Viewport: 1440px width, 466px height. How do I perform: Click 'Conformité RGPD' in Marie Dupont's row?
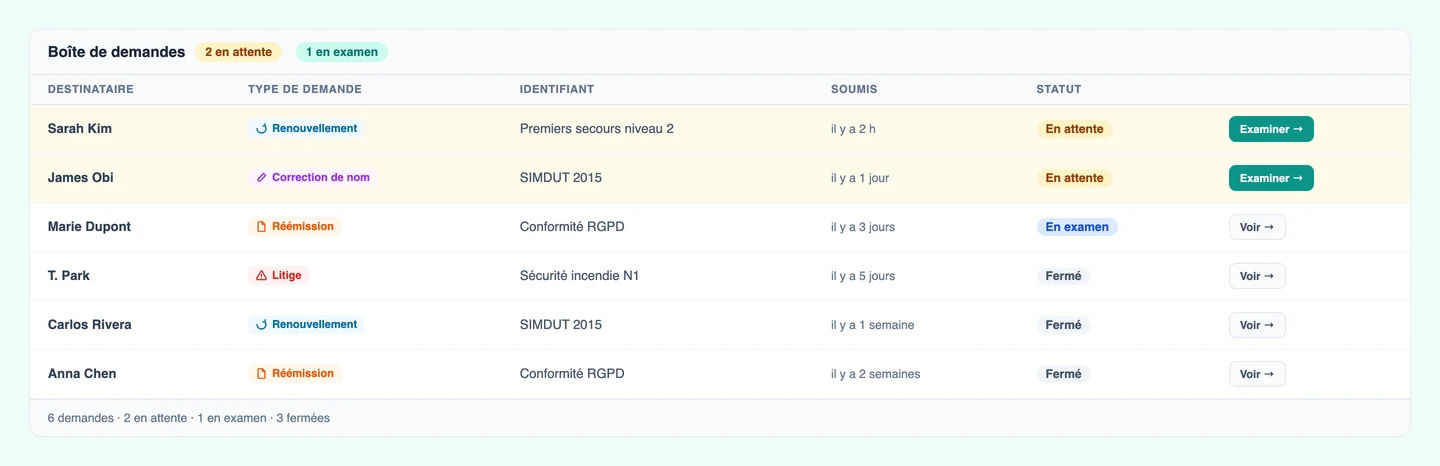tap(572, 227)
